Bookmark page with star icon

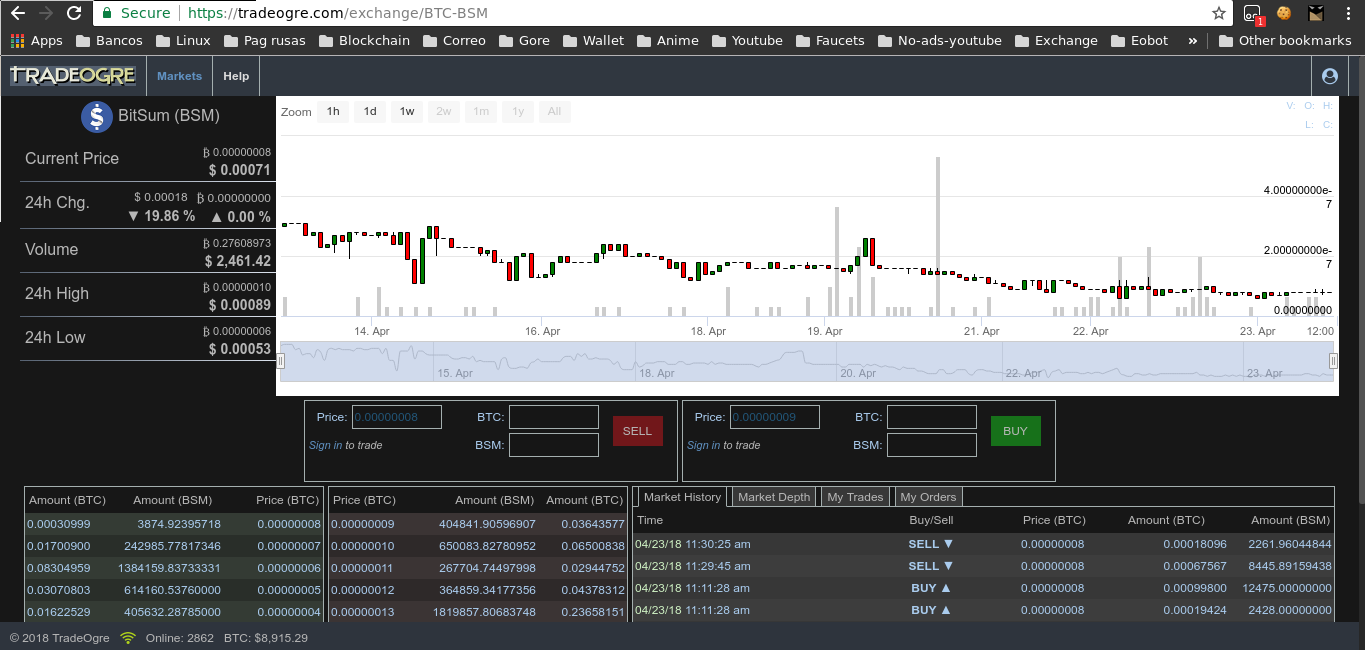[1218, 13]
